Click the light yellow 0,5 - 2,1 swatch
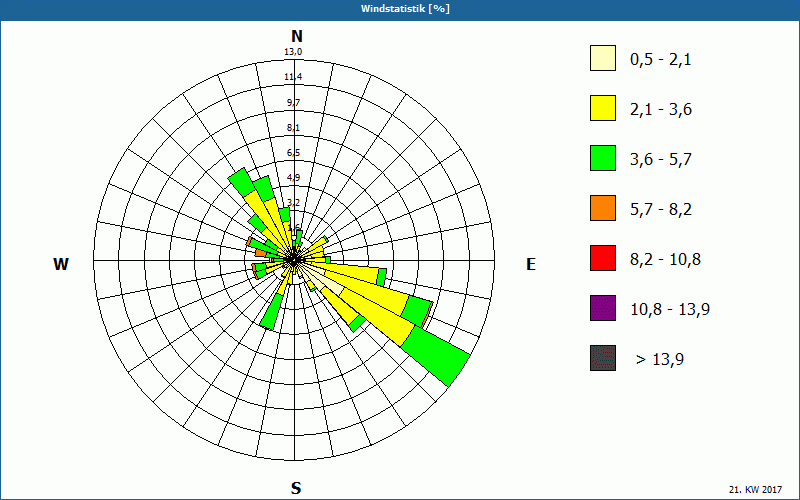The width and height of the screenshot is (800, 500). (x=603, y=58)
